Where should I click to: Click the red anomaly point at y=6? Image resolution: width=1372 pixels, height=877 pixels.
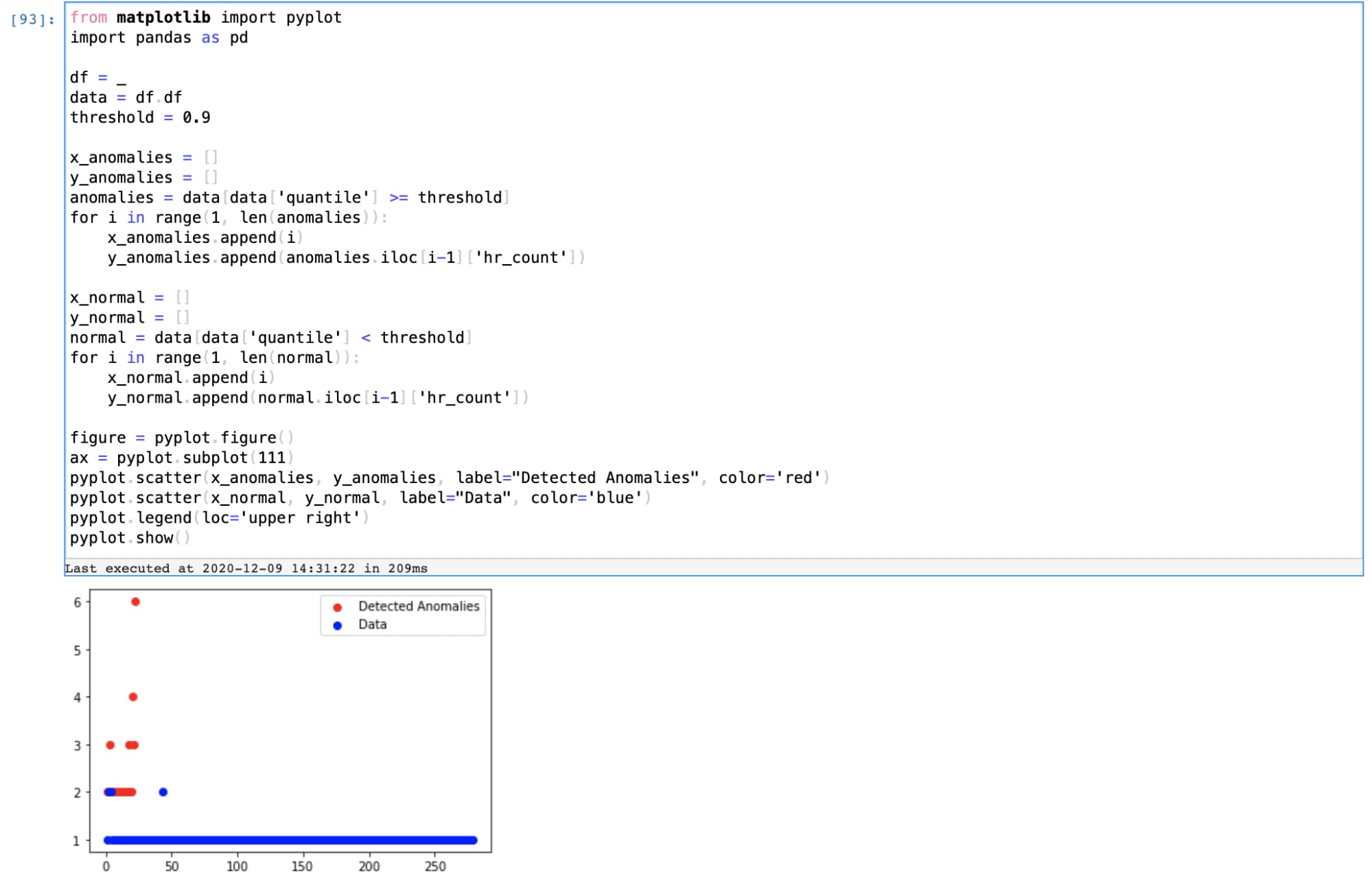pyautogui.click(x=135, y=602)
